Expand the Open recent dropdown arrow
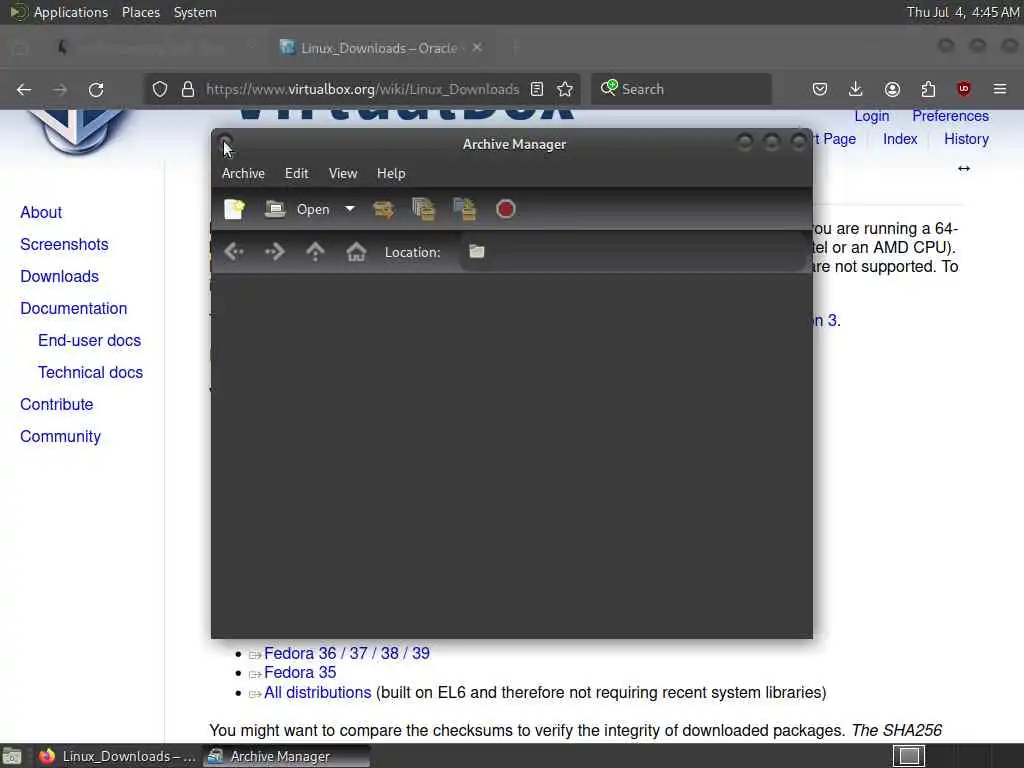Viewport: 1024px width, 768px height. click(350, 209)
